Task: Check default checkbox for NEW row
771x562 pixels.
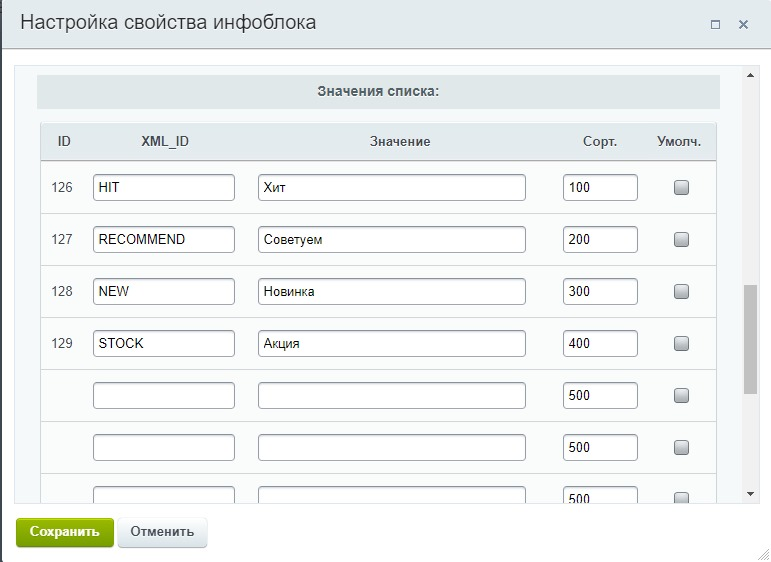Action: tap(681, 291)
